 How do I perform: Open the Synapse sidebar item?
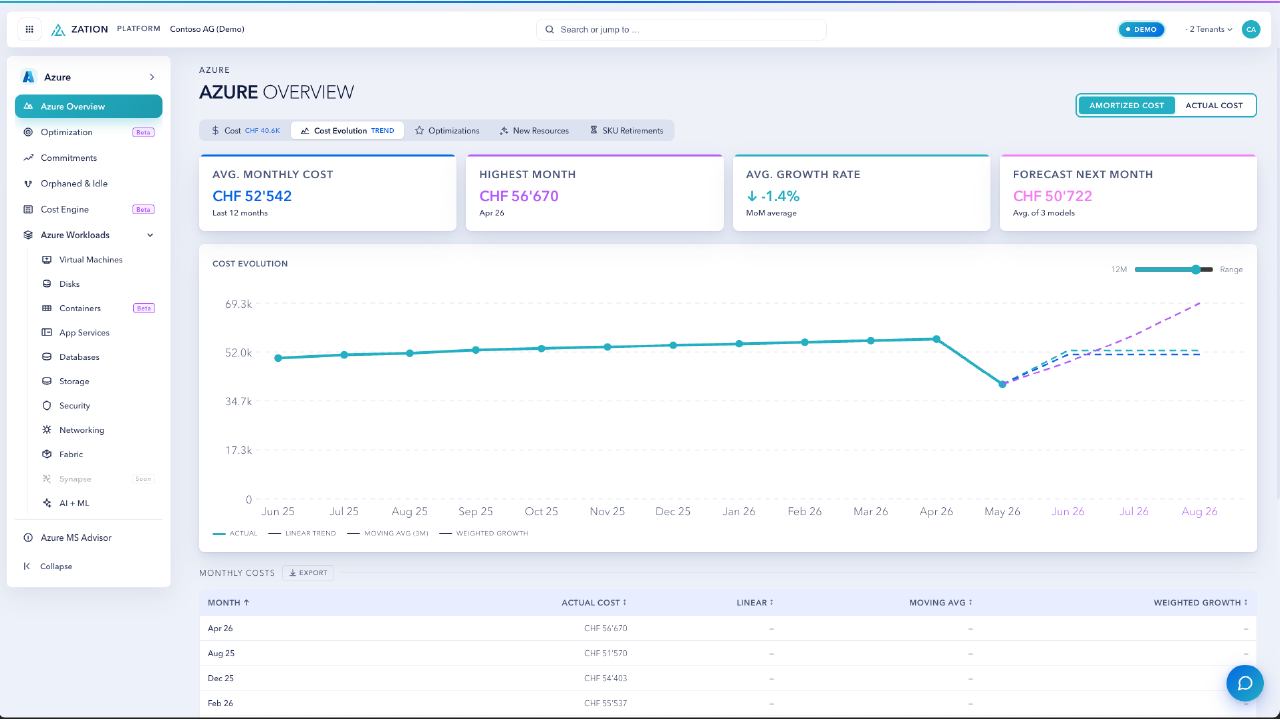pyautogui.click(x=97, y=479)
